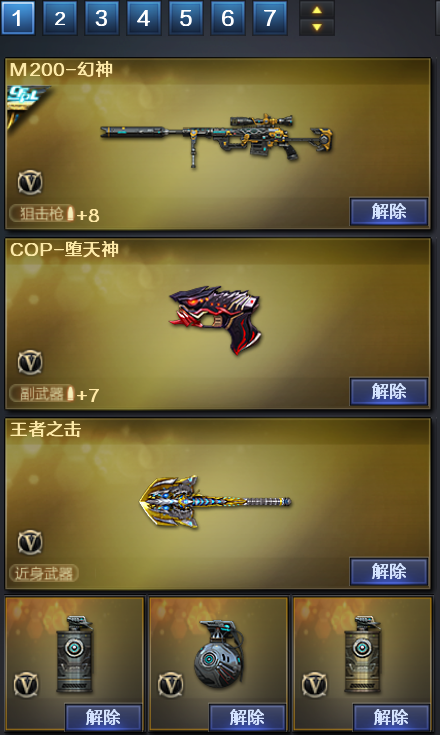Click the V badge on M200-幻神 slot
Screen dimensions: 440x735
(x=30, y=182)
